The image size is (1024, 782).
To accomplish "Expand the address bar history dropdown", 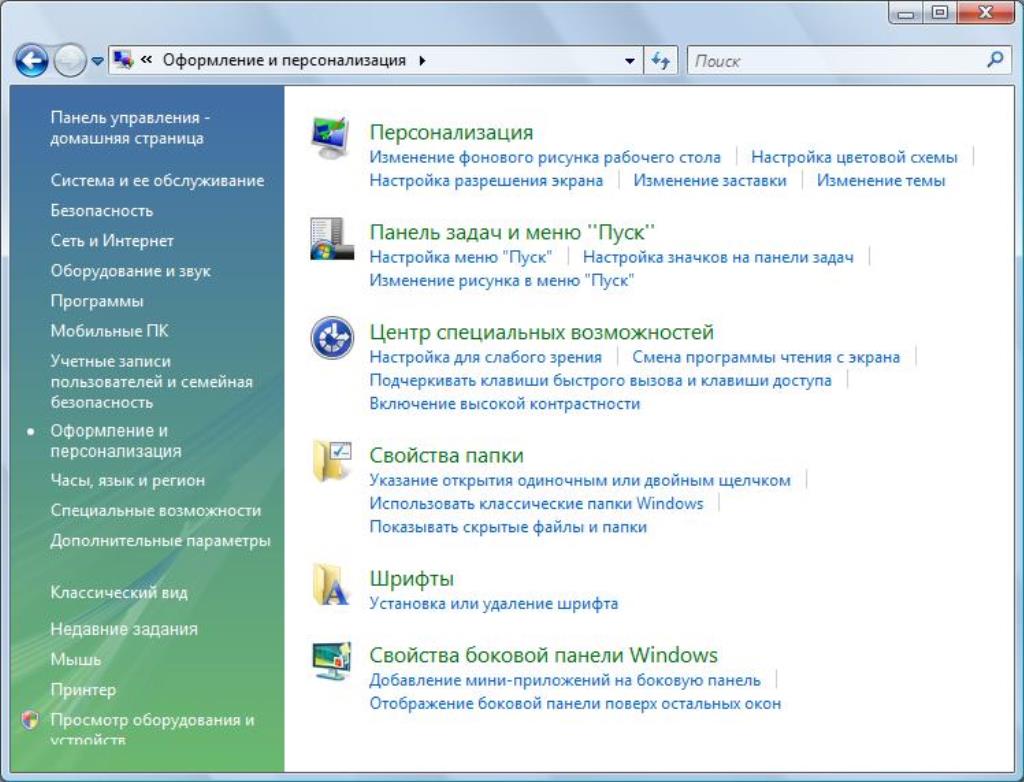I will click(x=630, y=61).
